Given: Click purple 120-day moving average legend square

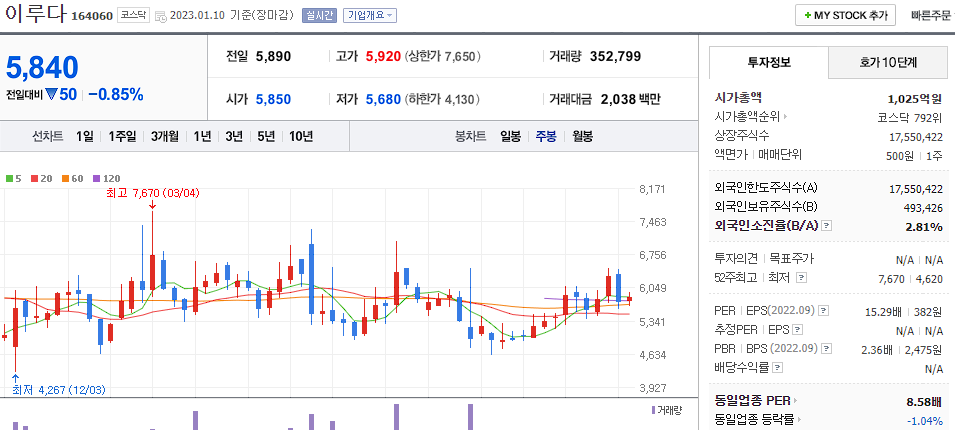Looking at the screenshot, I should 96,178.
